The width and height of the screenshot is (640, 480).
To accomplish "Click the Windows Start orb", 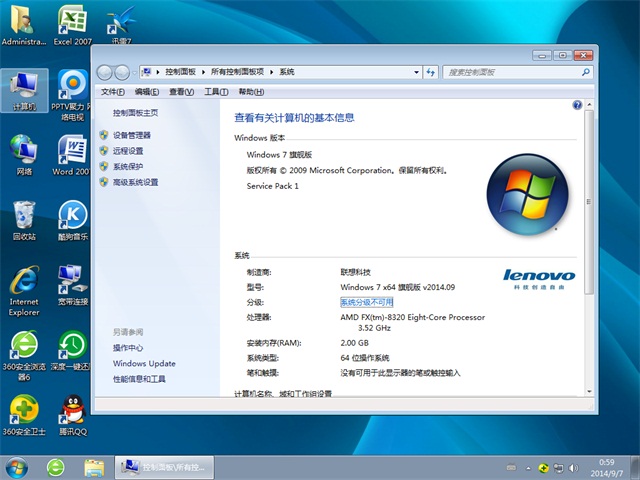I will pyautogui.click(x=17, y=467).
